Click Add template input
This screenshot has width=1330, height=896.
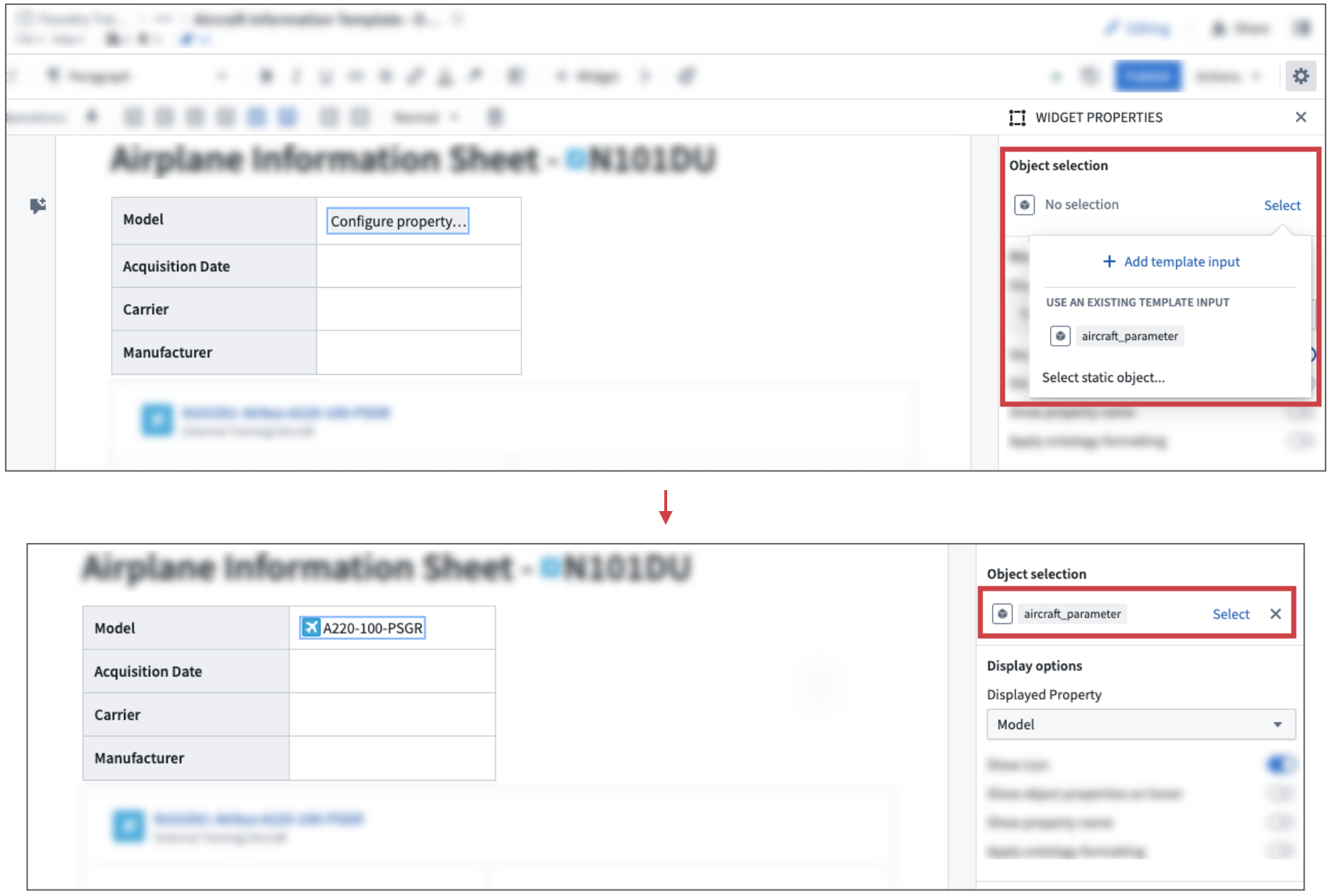pyautogui.click(x=1170, y=262)
